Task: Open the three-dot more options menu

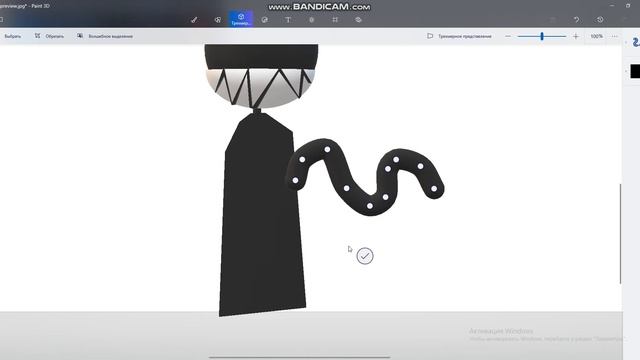Action: click(615, 36)
